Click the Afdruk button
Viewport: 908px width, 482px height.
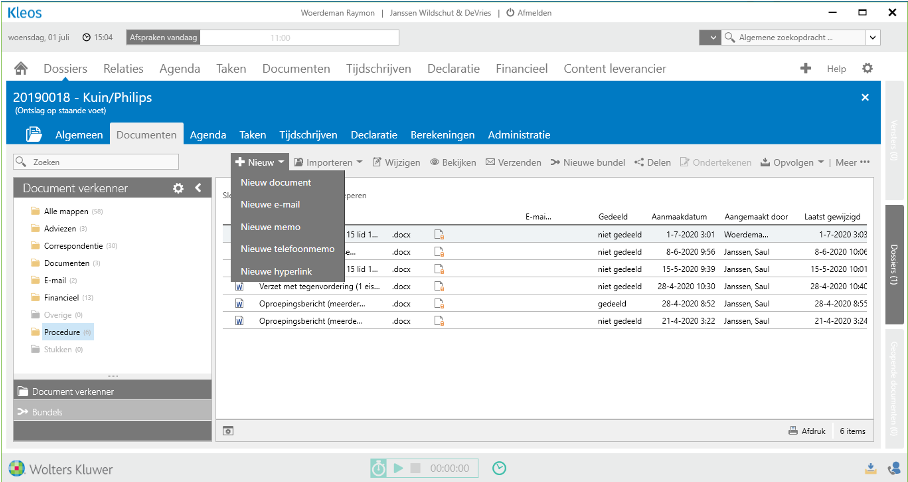807,431
